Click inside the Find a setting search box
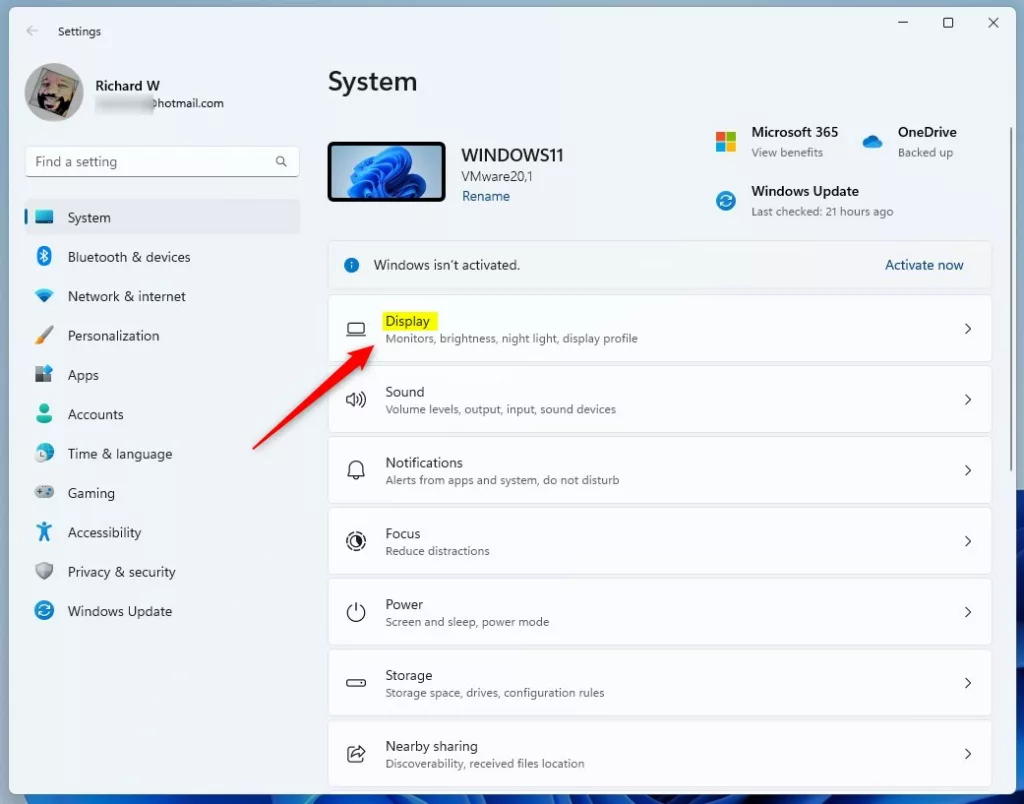 click(x=150, y=161)
